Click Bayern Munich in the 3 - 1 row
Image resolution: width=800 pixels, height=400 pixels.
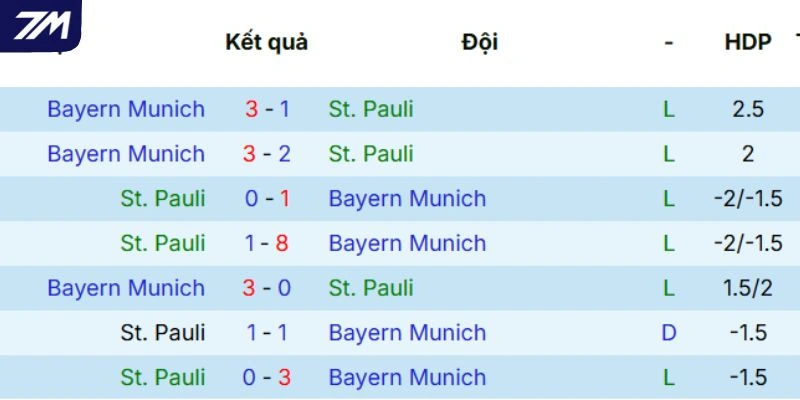pyautogui.click(x=126, y=109)
